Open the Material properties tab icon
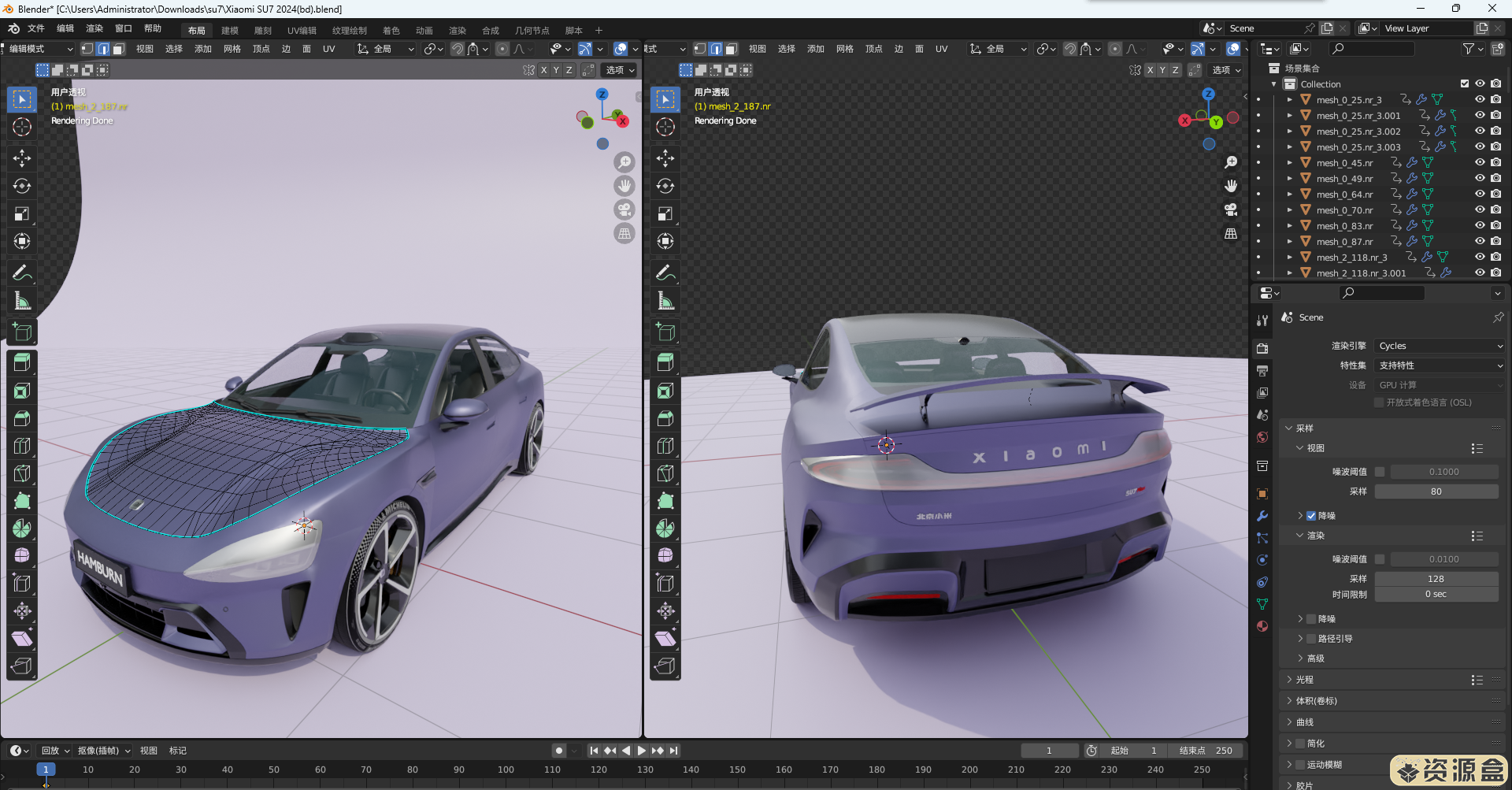This screenshot has height=790, width=1512. [1262, 626]
